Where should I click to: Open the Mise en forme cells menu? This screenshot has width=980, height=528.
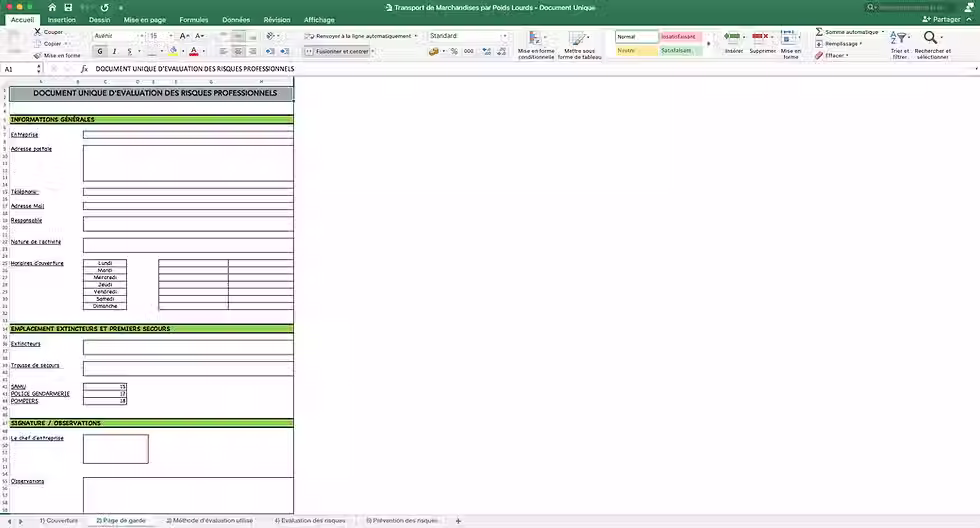[791, 44]
